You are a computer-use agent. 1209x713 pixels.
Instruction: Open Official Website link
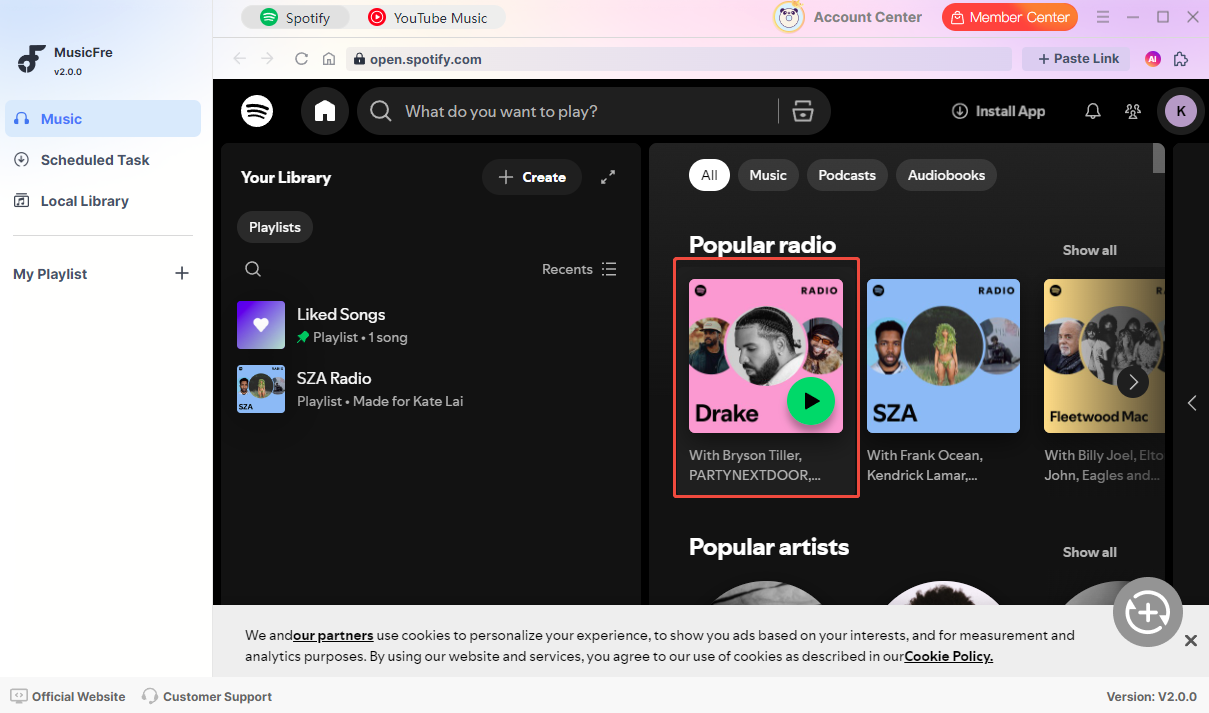tap(68, 696)
